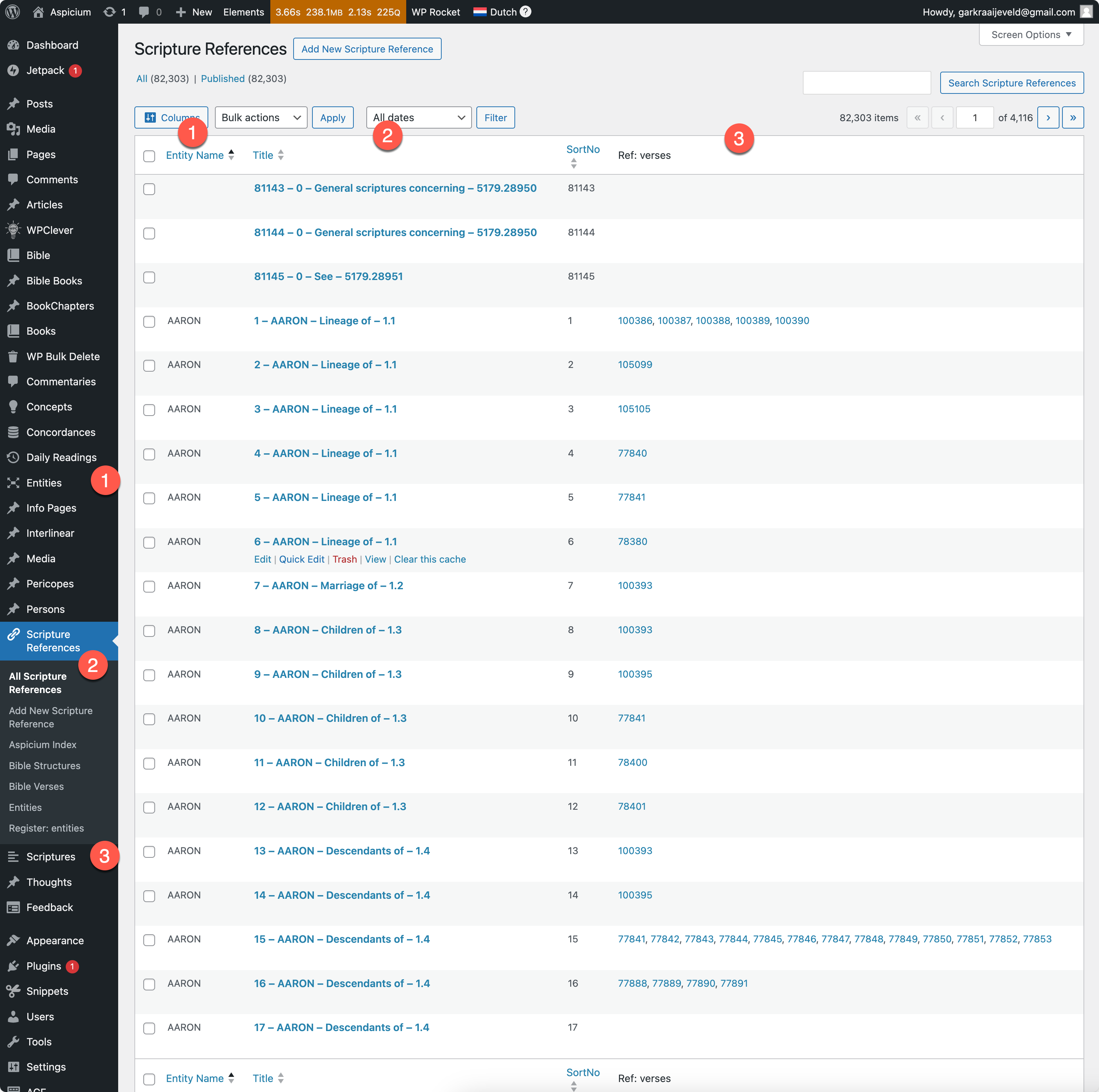Click the Filter button
This screenshot has height=1092, width=1099.
(x=496, y=117)
